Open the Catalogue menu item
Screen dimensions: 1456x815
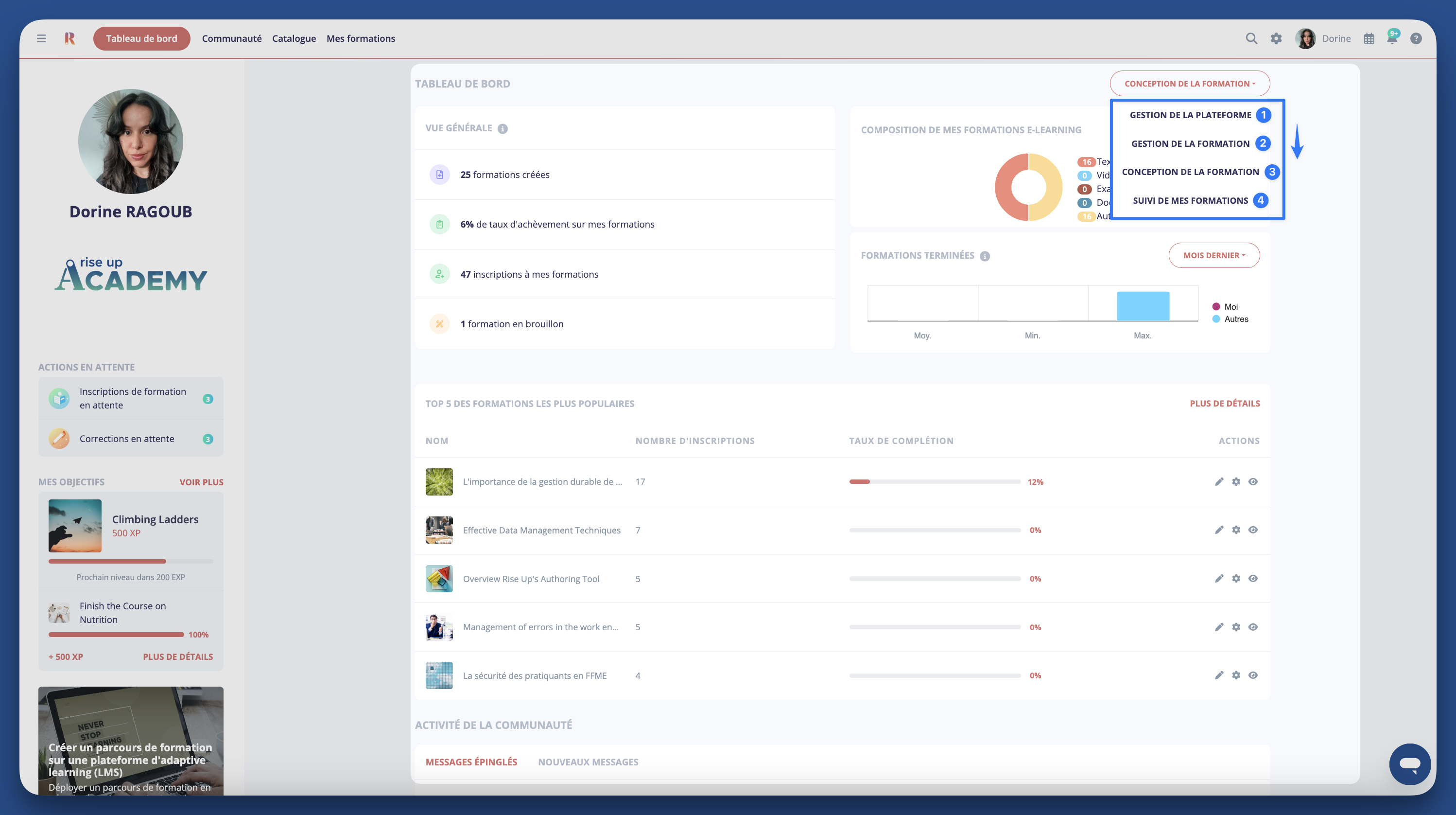(x=294, y=38)
